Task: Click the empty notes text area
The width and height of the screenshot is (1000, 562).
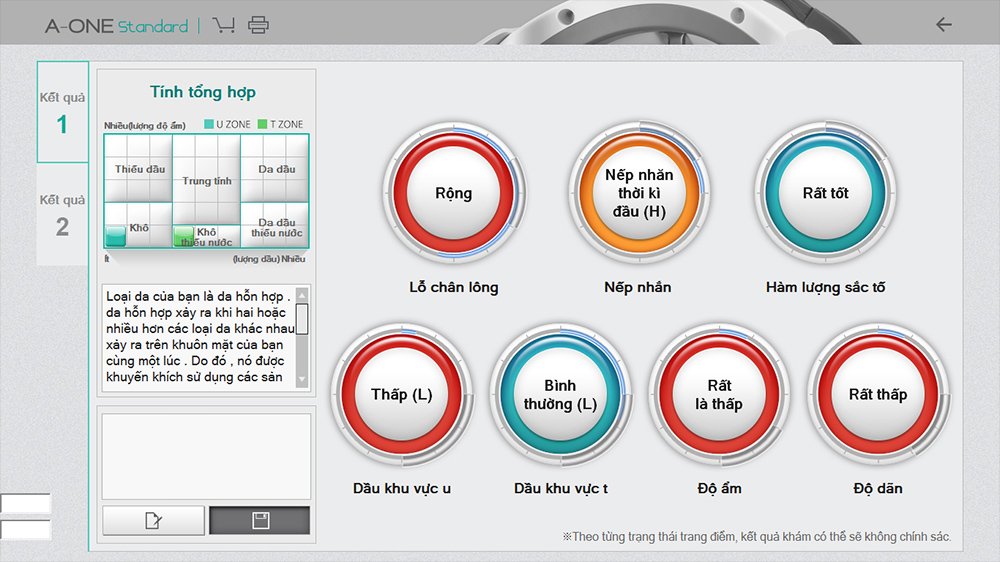Action: coord(207,456)
